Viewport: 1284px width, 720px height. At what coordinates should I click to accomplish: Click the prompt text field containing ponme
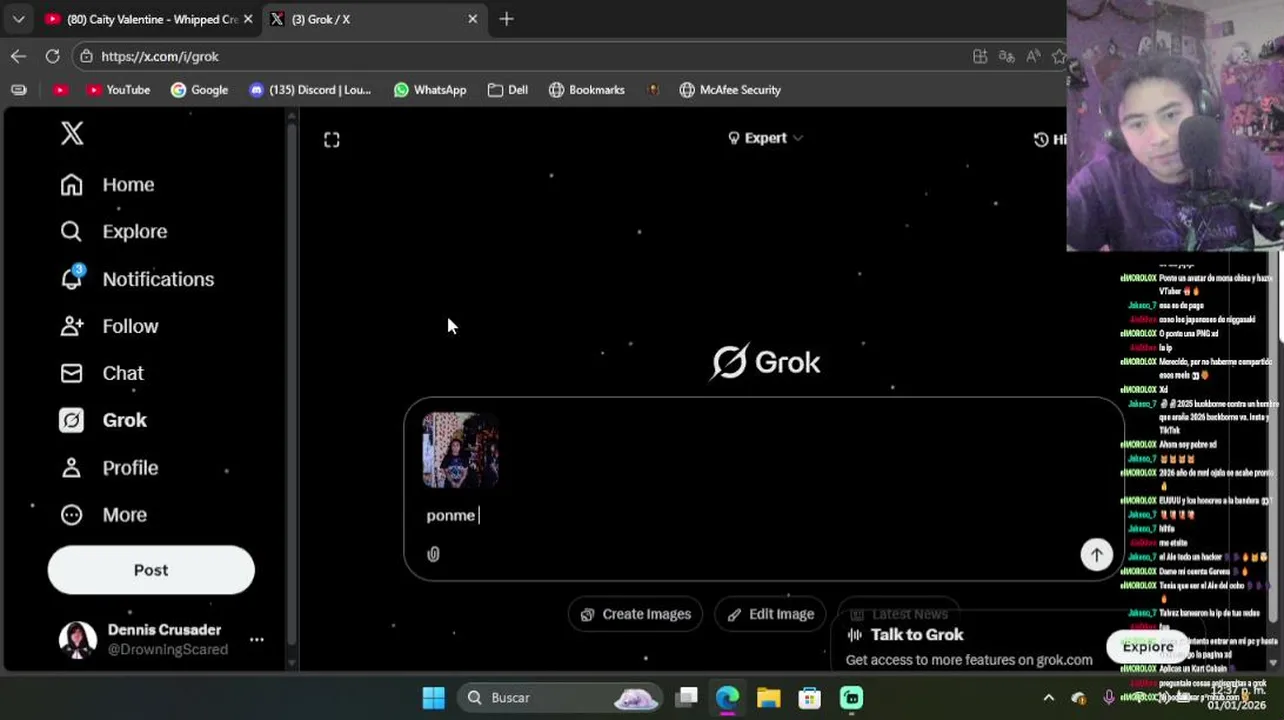pyautogui.click(x=765, y=515)
